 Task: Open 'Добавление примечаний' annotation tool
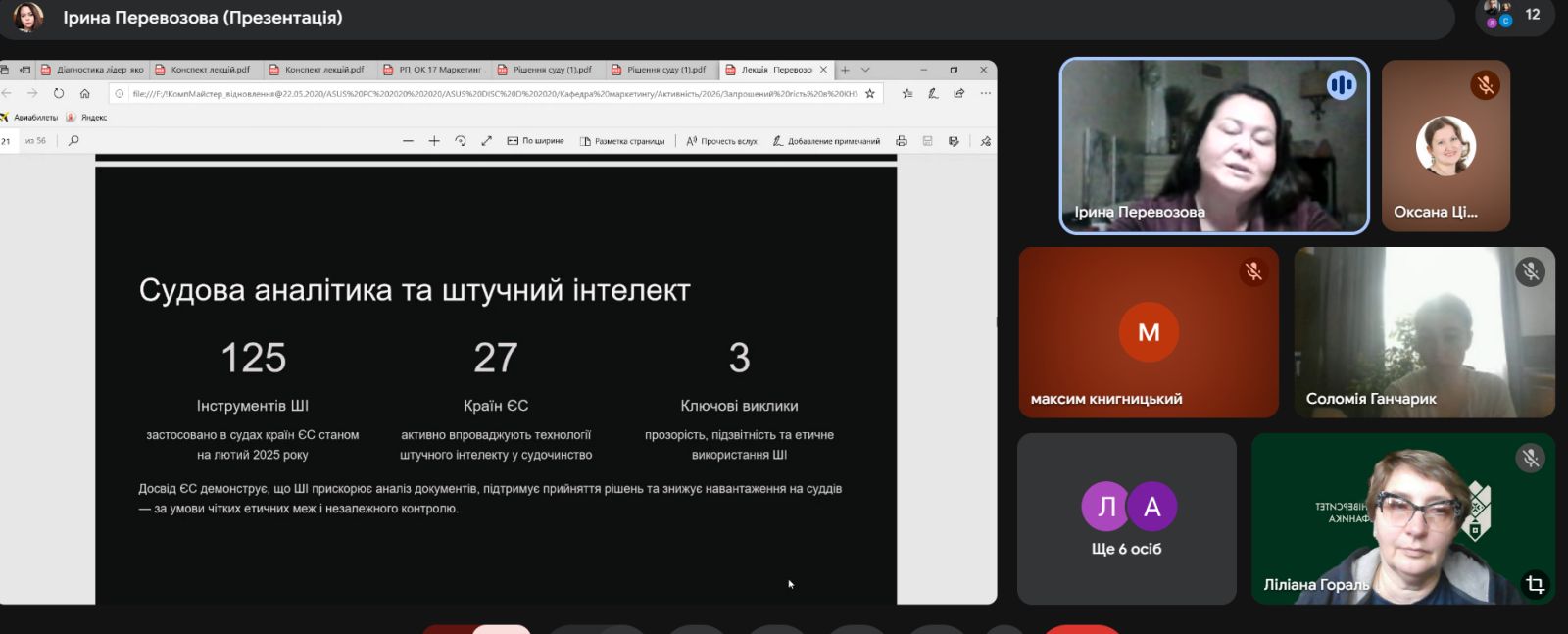[826, 141]
